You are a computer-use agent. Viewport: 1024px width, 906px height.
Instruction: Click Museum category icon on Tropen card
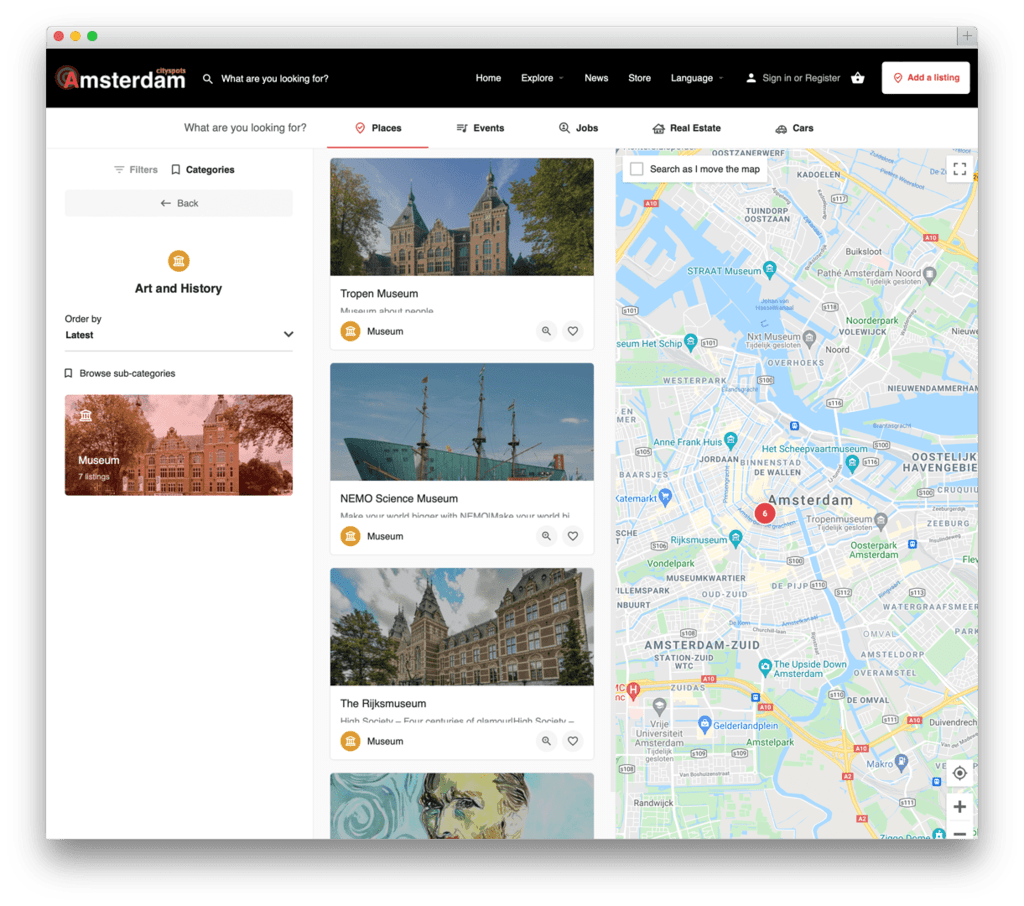pyautogui.click(x=351, y=331)
